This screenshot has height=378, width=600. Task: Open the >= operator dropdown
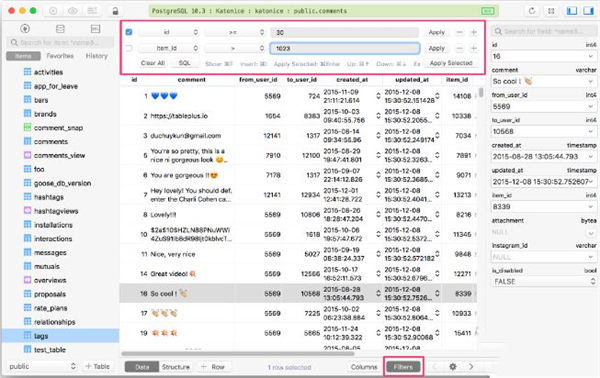click(x=235, y=33)
